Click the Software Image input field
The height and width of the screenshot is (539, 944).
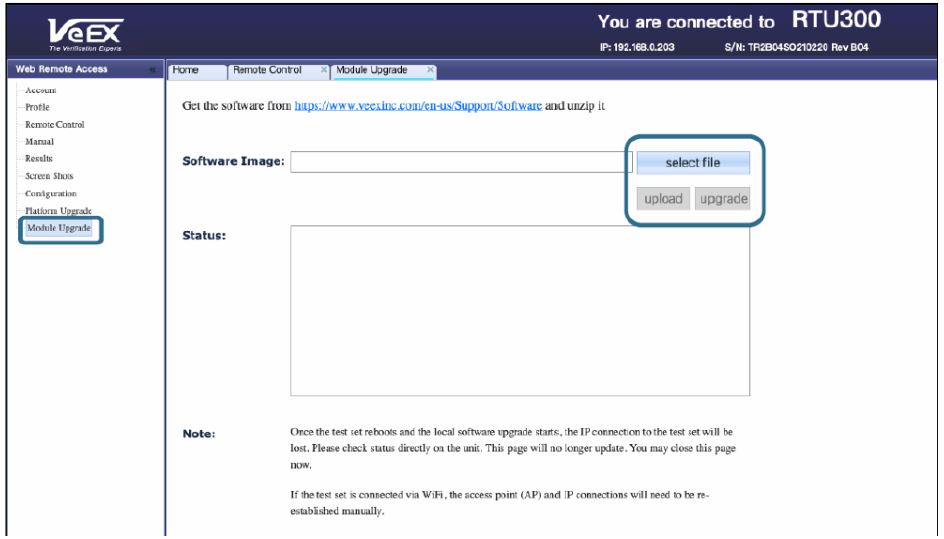pyautogui.click(x=460, y=162)
